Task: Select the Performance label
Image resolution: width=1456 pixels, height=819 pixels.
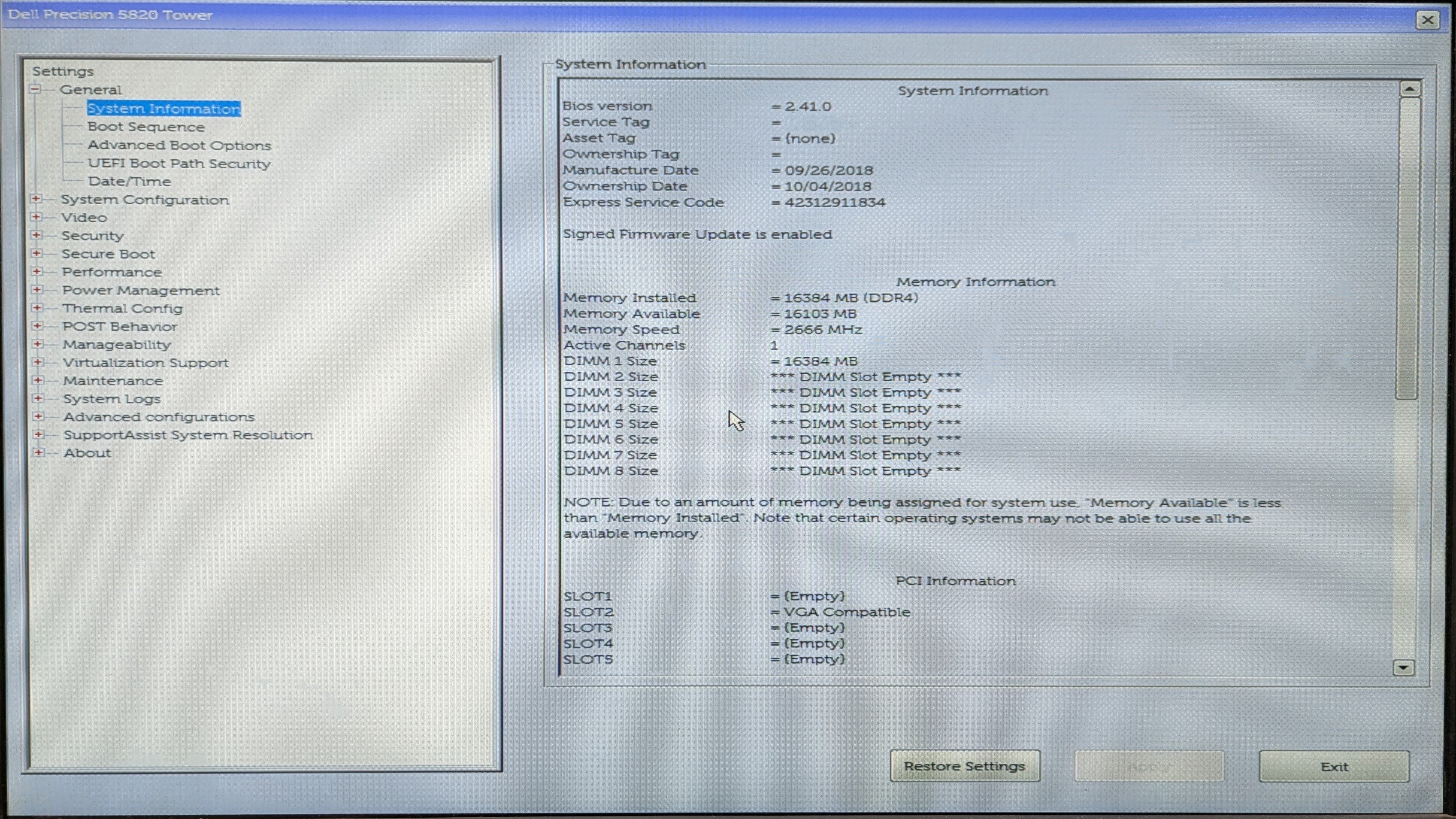Action: [112, 272]
